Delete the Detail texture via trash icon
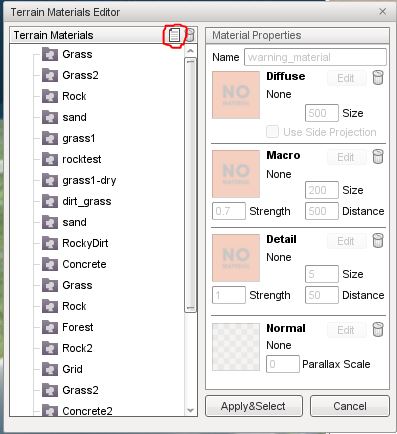The height and width of the screenshot is (434, 397). (378, 240)
